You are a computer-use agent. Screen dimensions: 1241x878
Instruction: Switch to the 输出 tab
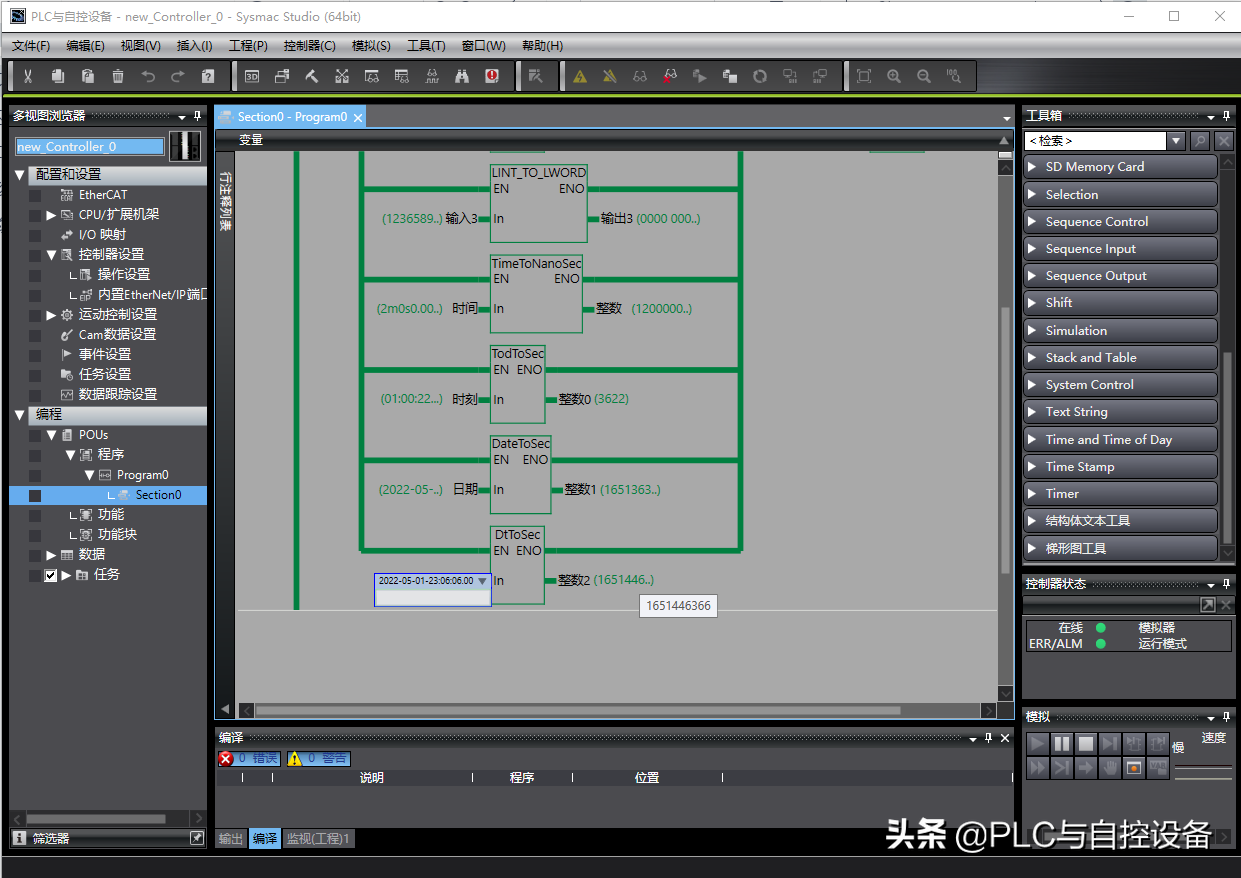[x=231, y=839]
